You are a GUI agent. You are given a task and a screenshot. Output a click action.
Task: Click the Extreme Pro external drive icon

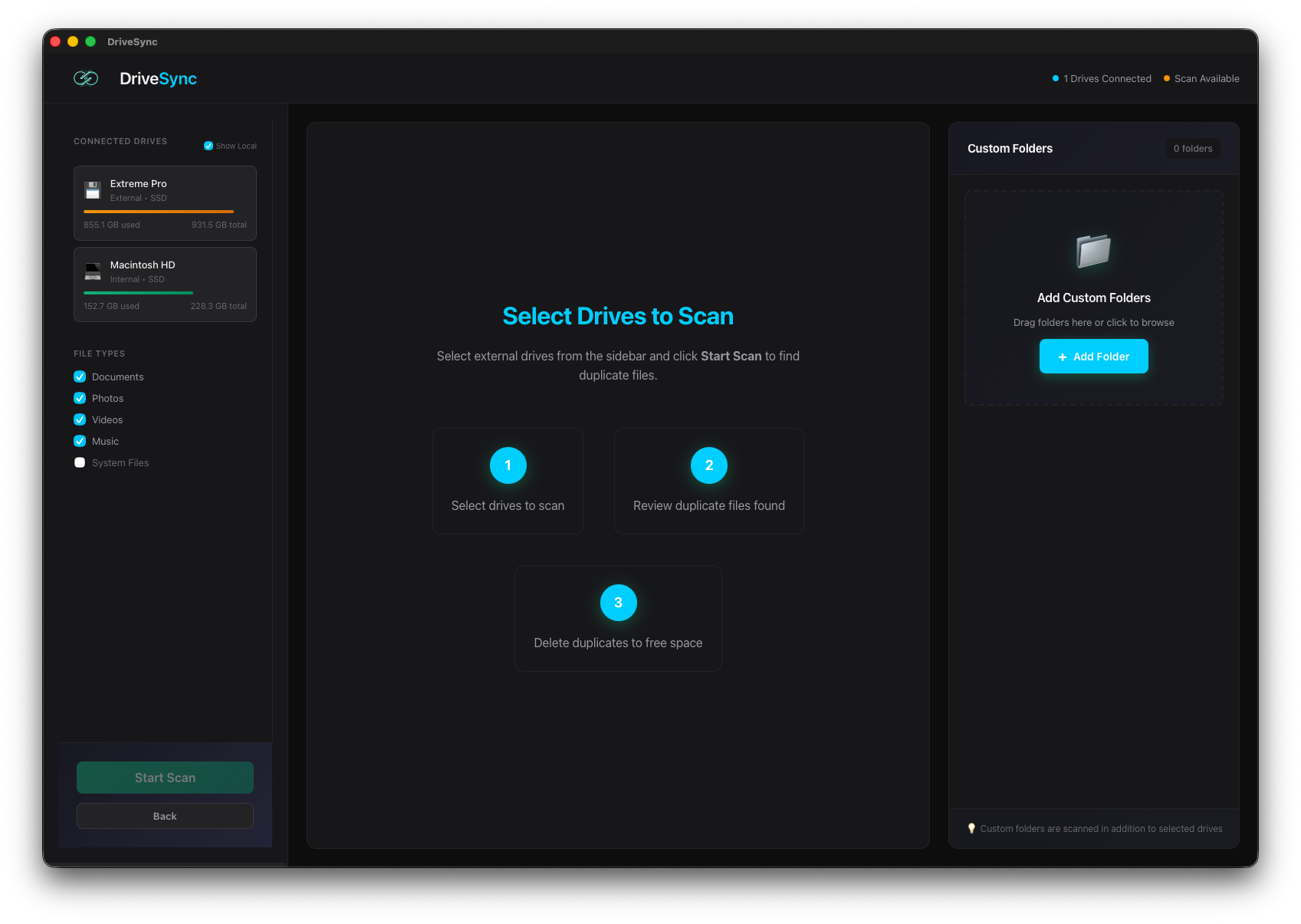pyautogui.click(x=93, y=189)
